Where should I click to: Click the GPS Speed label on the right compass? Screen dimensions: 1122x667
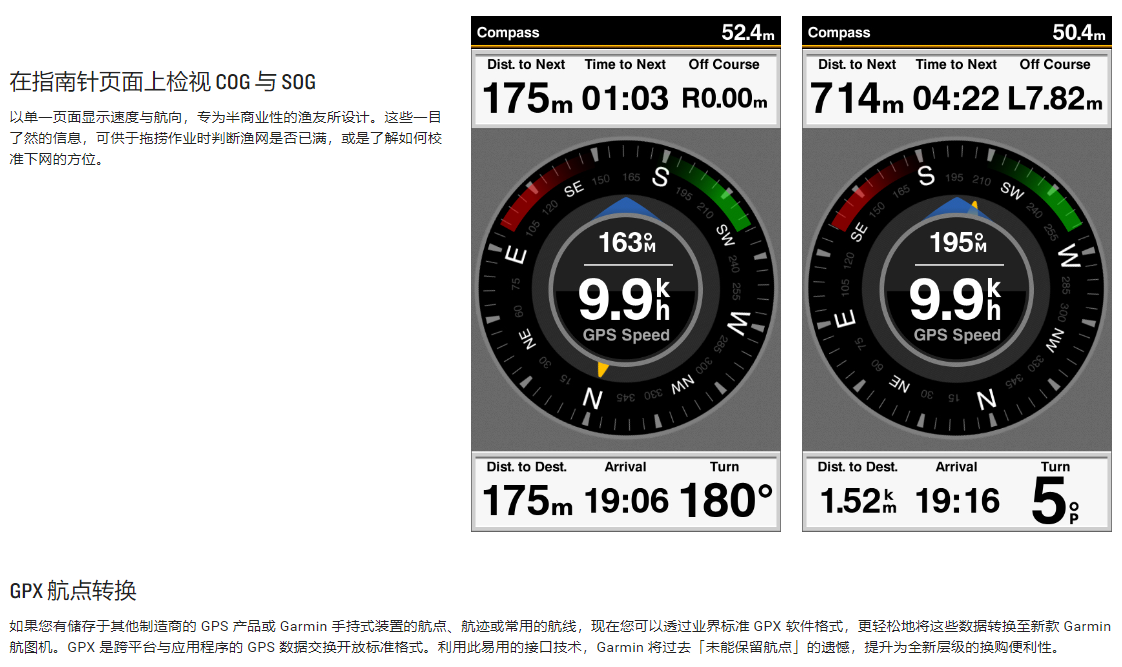(x=957, y=336)
